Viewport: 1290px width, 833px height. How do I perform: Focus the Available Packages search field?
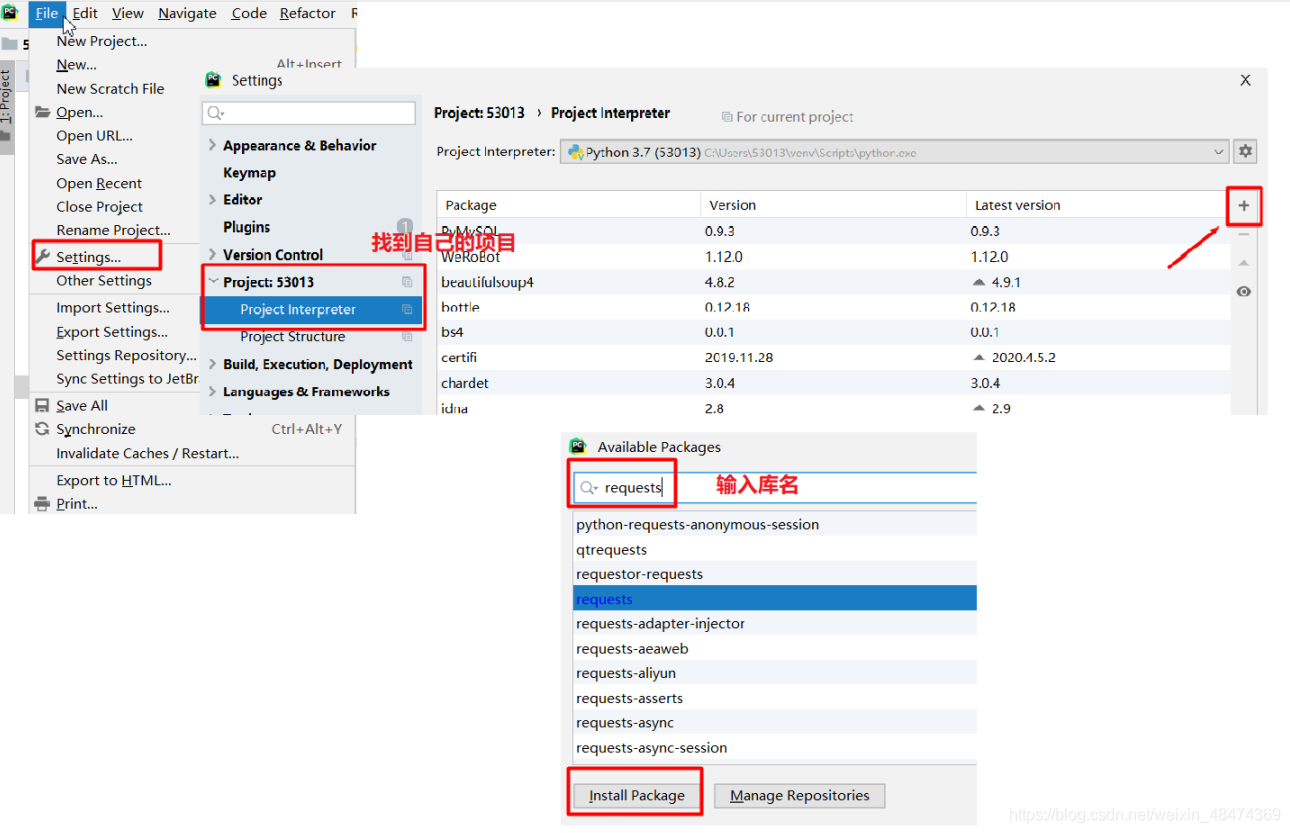[775, 487]
